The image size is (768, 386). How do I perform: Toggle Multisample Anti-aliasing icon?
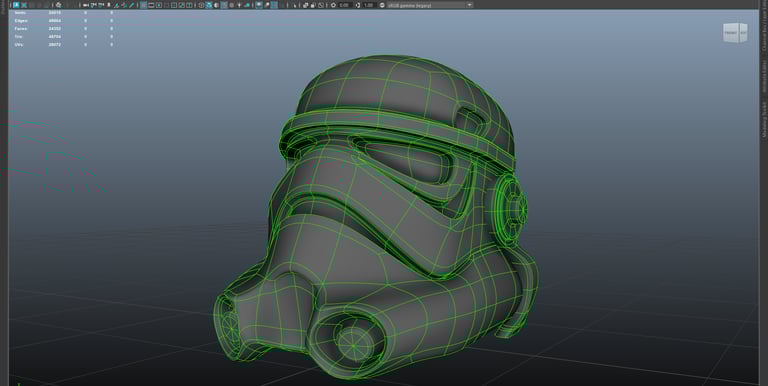(x=274, y=5)
